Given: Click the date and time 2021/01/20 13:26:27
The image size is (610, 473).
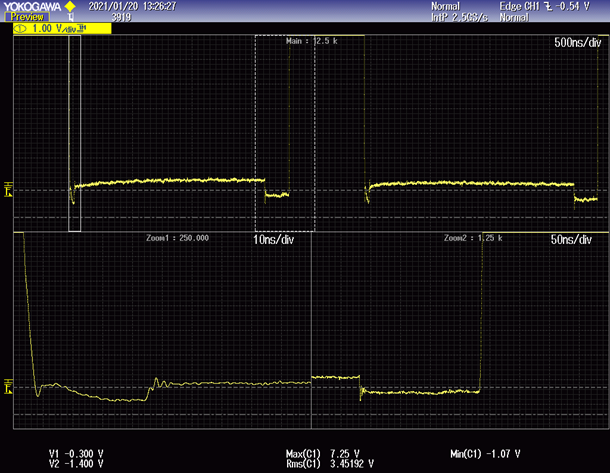Looking at the screenshot, I should (132, 6).
